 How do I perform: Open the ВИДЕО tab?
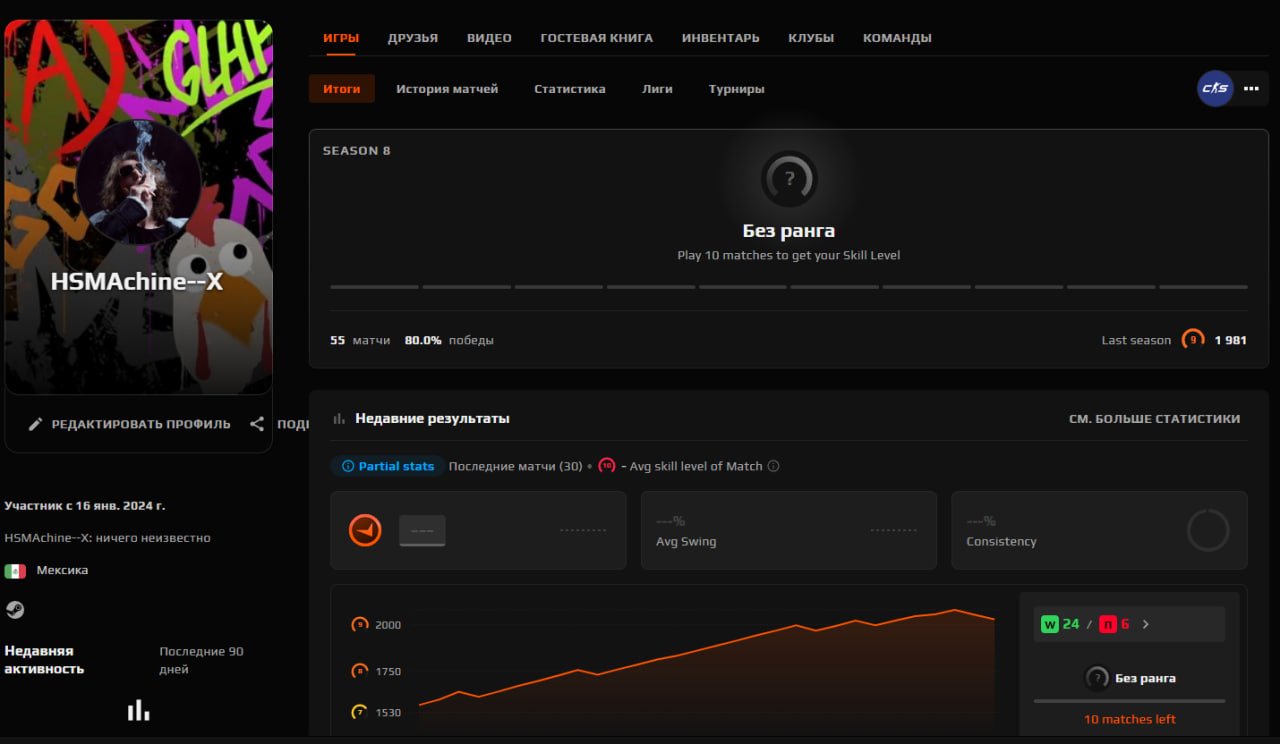click(489, 38)
